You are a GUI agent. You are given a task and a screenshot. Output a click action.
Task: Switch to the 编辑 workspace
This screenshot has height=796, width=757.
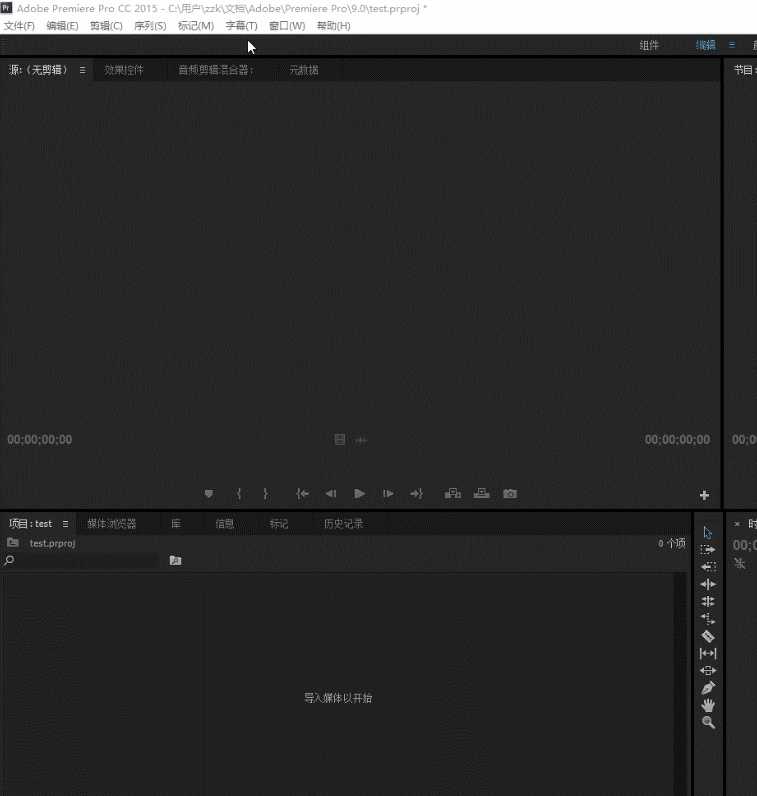[706, 45]
